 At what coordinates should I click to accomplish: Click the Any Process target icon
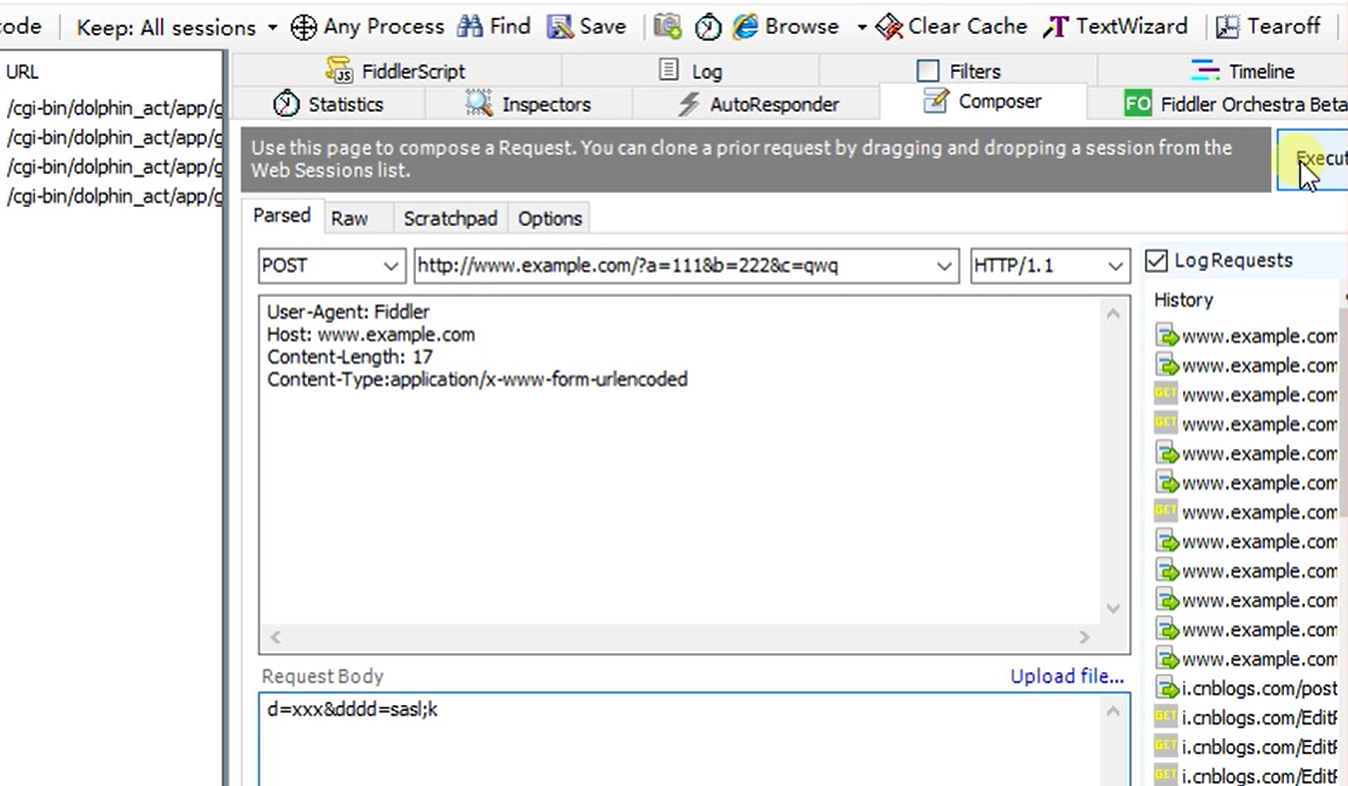click(303, 27)
